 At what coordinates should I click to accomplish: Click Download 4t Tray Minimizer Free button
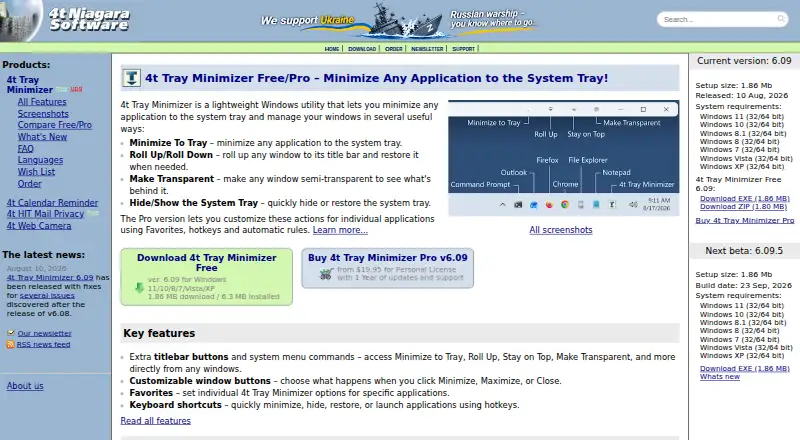[x=207, y=277]
